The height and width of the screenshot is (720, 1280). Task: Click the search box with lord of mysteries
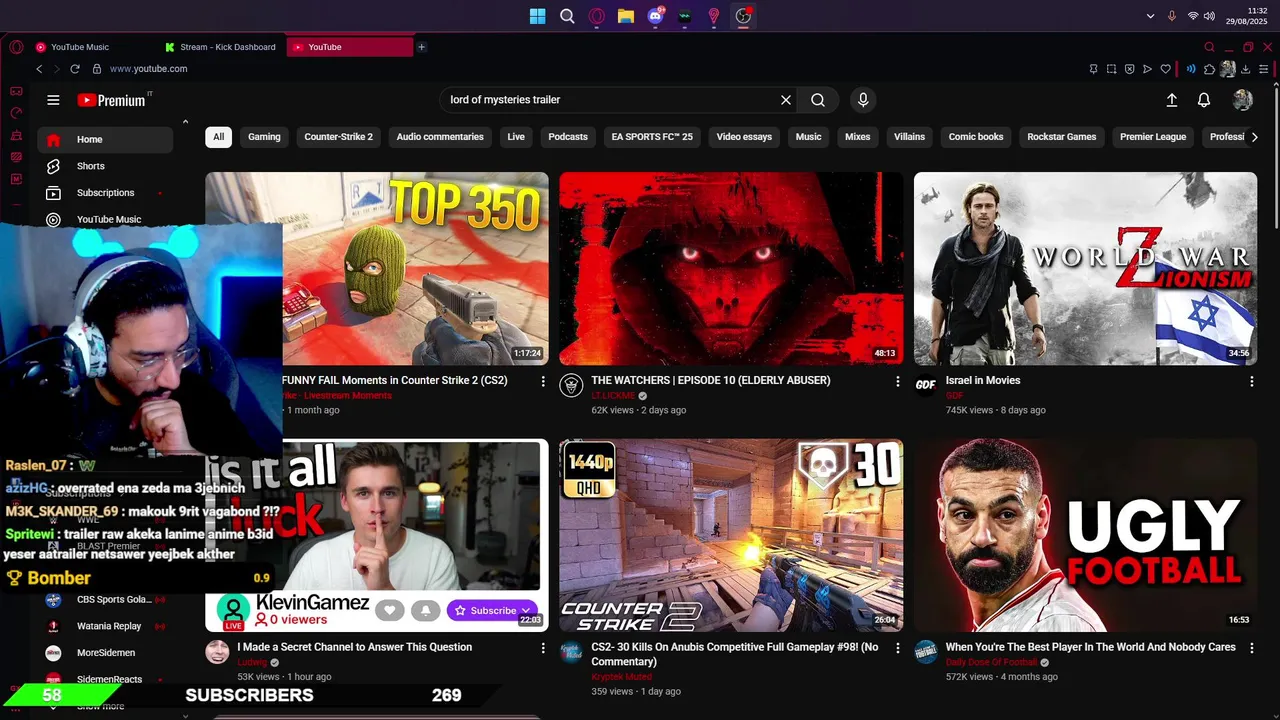(x=610, y=100)
